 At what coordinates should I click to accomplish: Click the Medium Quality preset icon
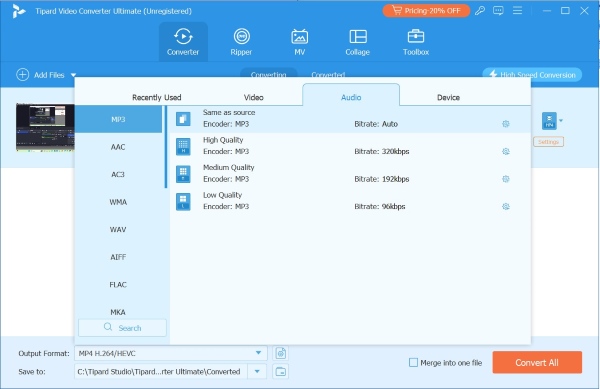pyautogui.click(x=183, y=174)
